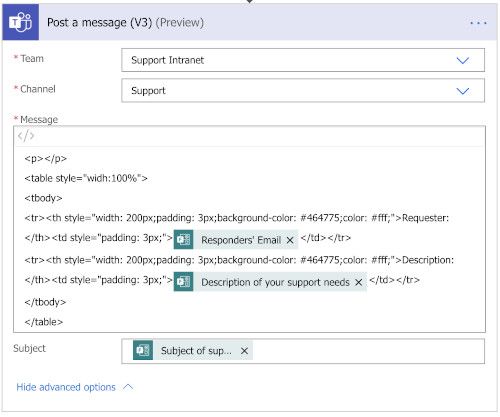Click the </table> line in message editor

tap(44, 322)
